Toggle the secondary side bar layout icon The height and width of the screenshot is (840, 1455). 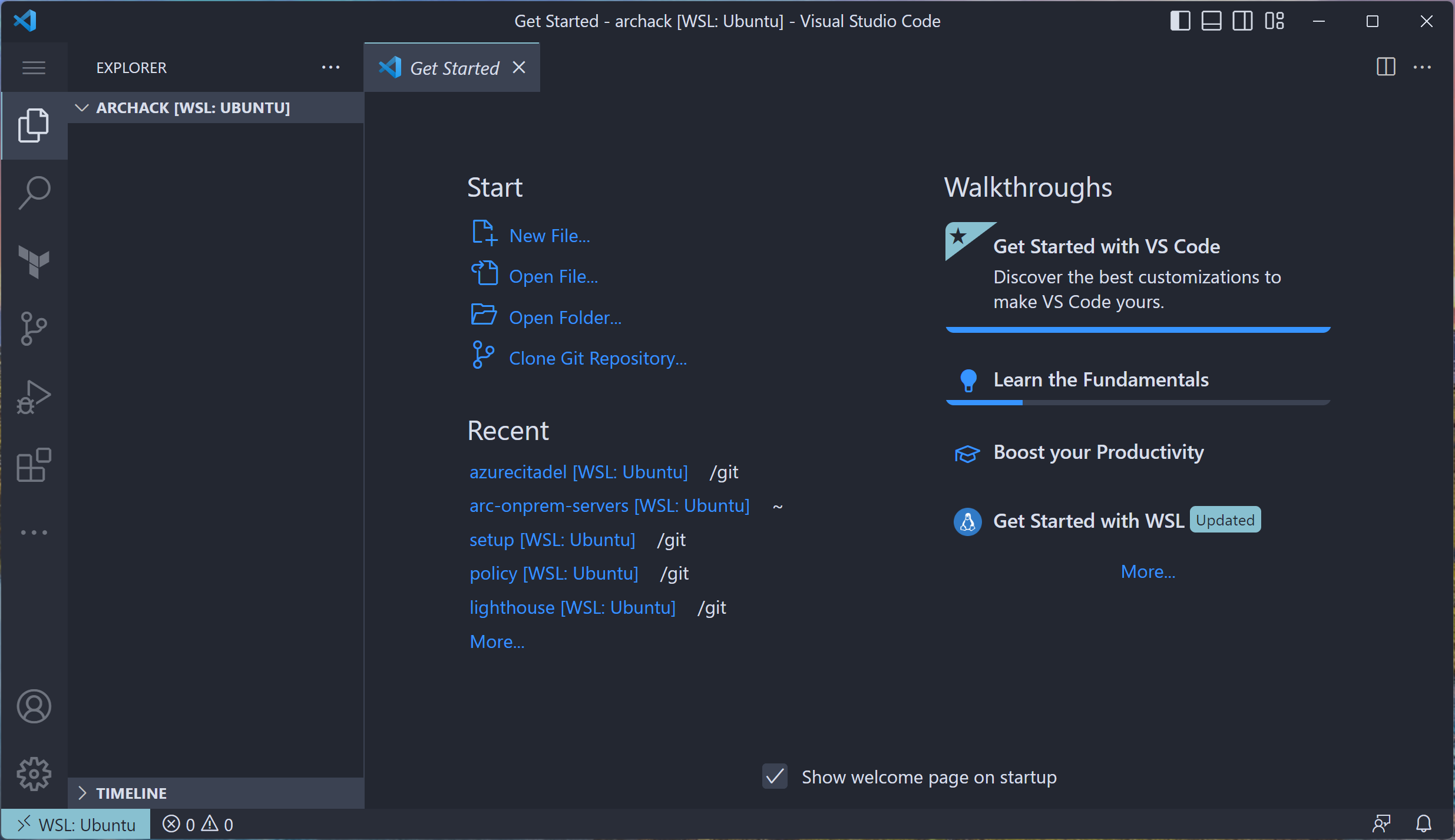(1243, 21)
